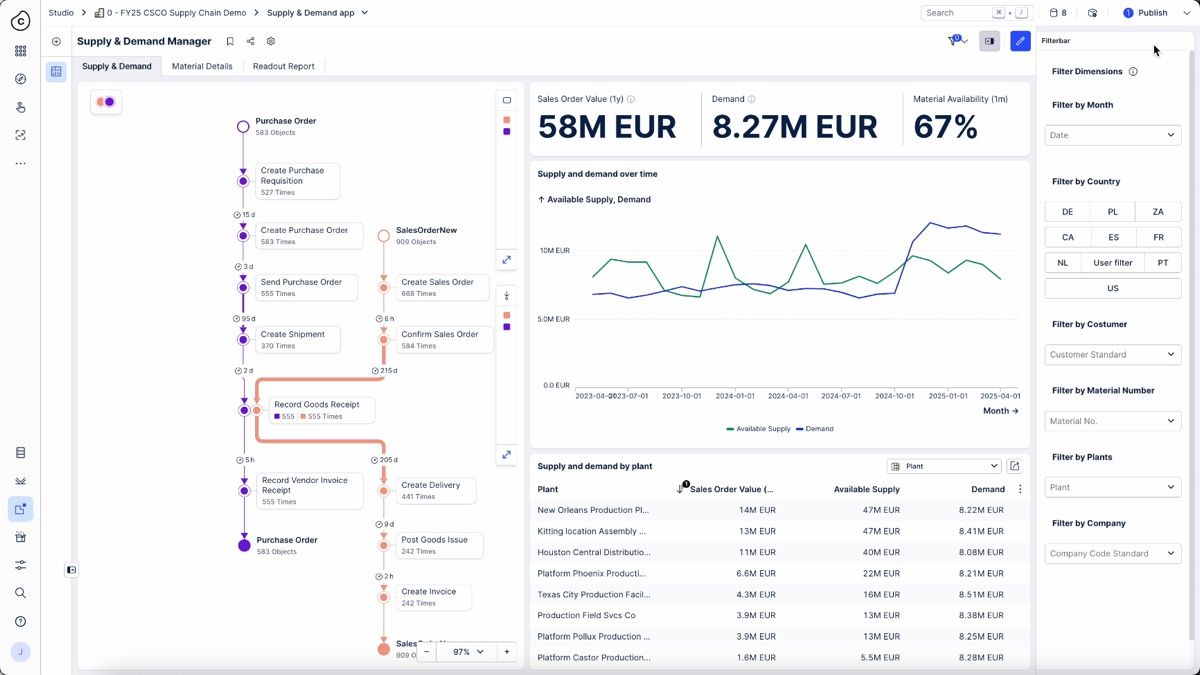1200x675 pixels.
Task: Zoom out the process graph with minus
Action: (x=426, y=652)
